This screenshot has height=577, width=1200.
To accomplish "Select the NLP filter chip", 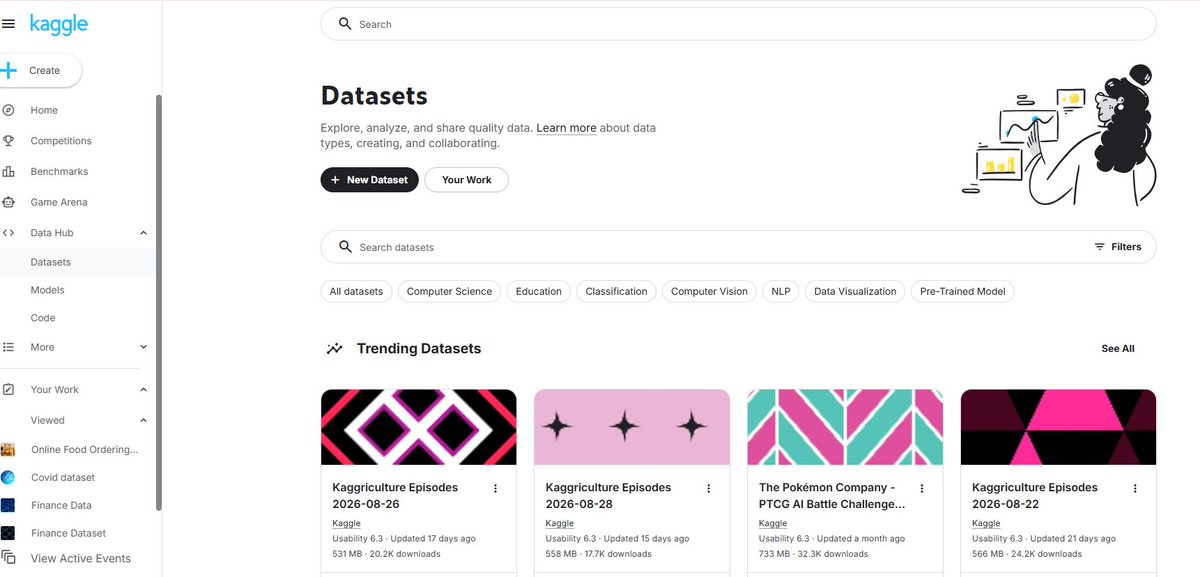I will point(781,292).
